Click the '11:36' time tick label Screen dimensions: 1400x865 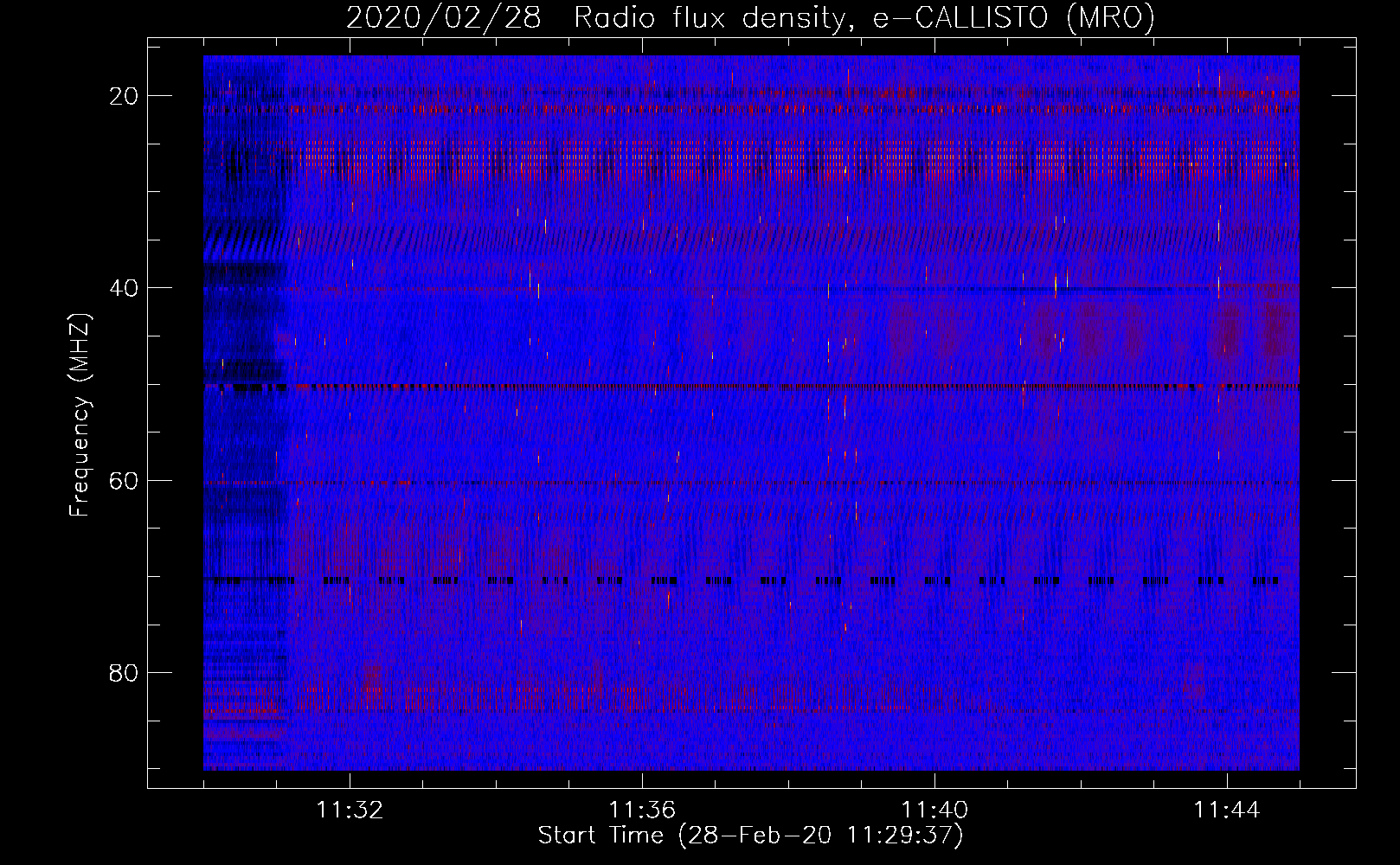642,811
